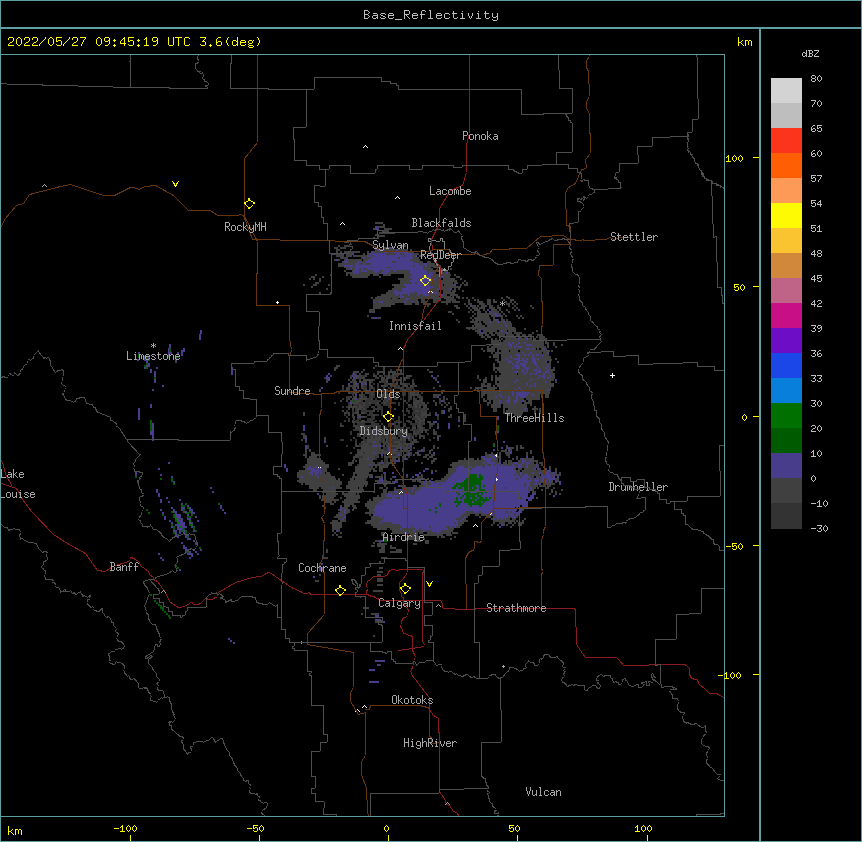Click the yellow V marker northeast of Calgary
The image size is (862, 842).
[429, 584]
